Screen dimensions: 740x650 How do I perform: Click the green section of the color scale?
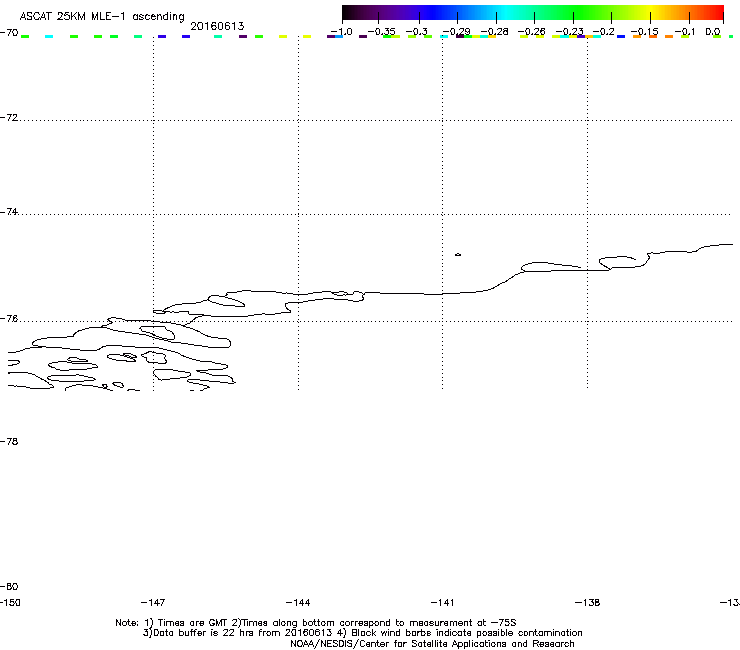click(x=580, y=12)
